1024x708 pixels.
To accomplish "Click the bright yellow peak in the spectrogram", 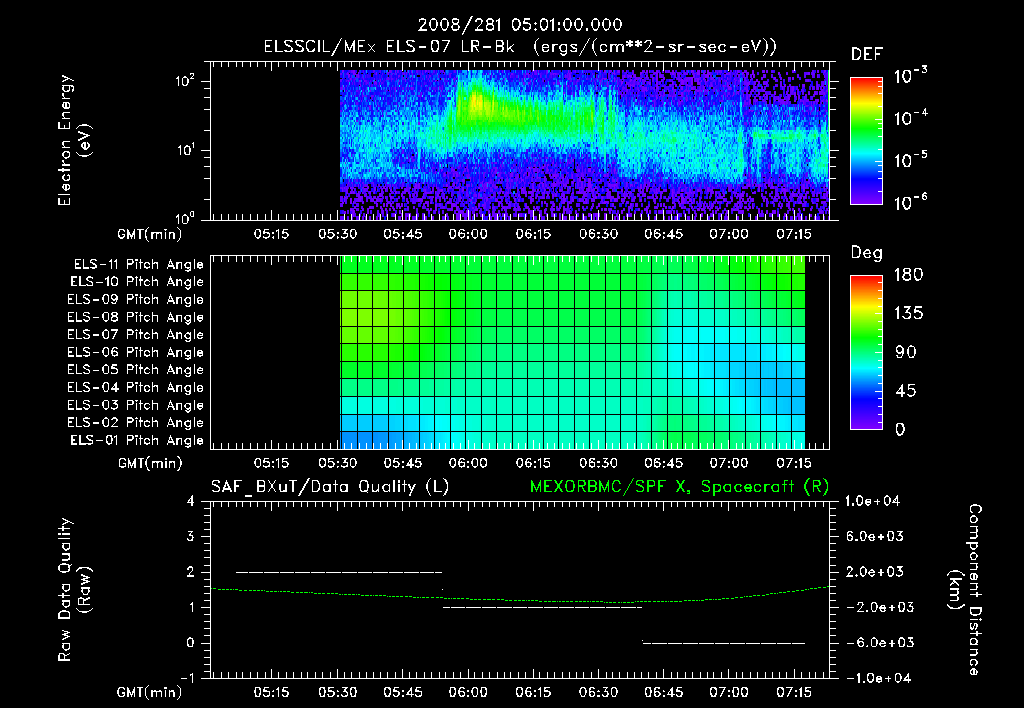I will [x=477, y=103].
